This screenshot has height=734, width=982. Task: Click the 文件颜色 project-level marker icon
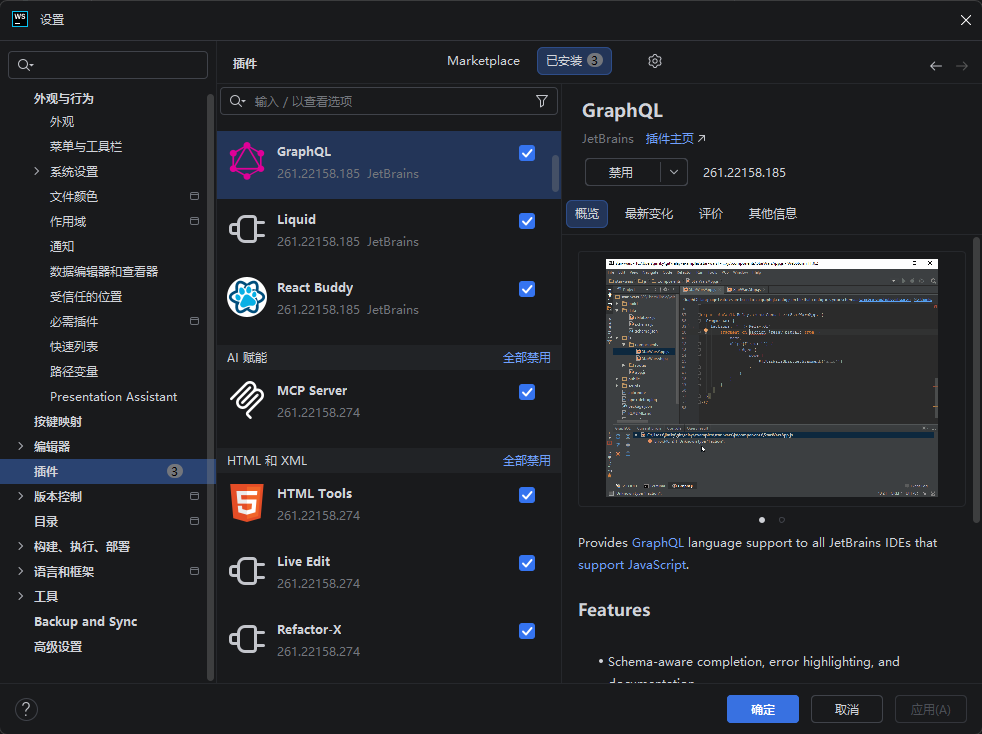[x=194, y=196]
